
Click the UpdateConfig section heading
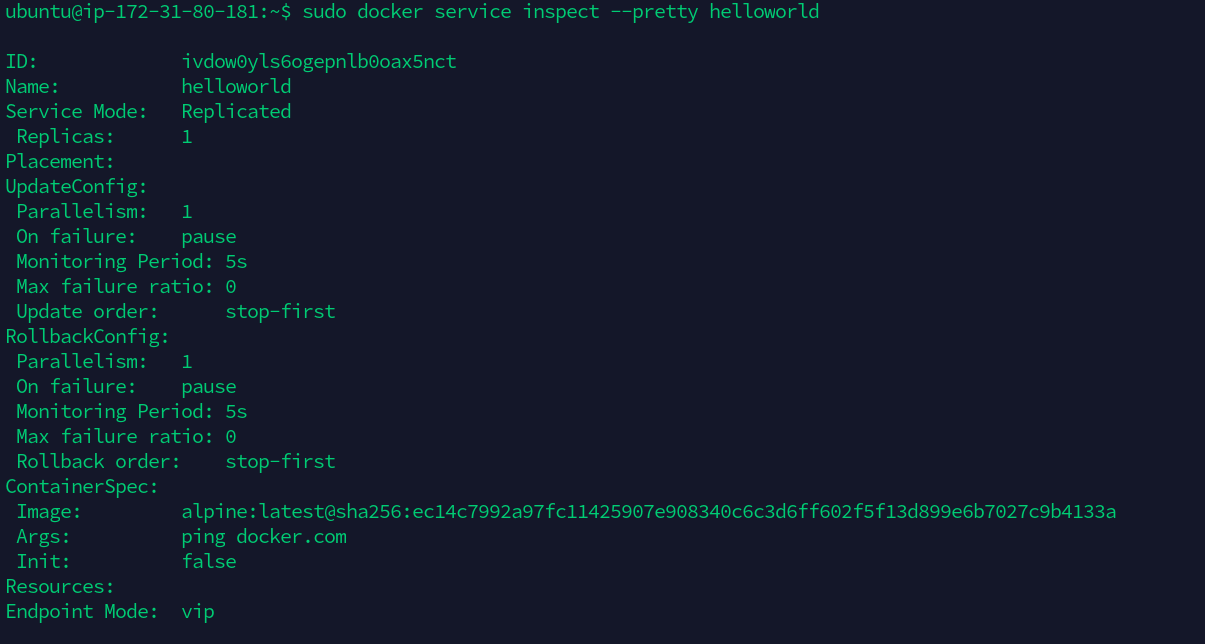77,187
